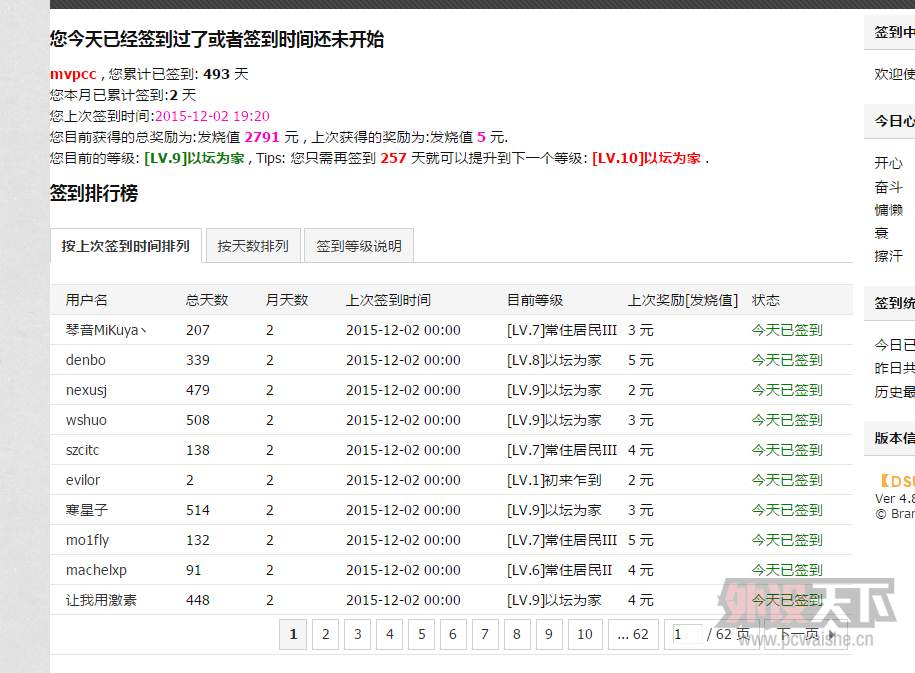Click user machelxp in ranking list
Screen dimensions: 915x673
click(96, 570)
